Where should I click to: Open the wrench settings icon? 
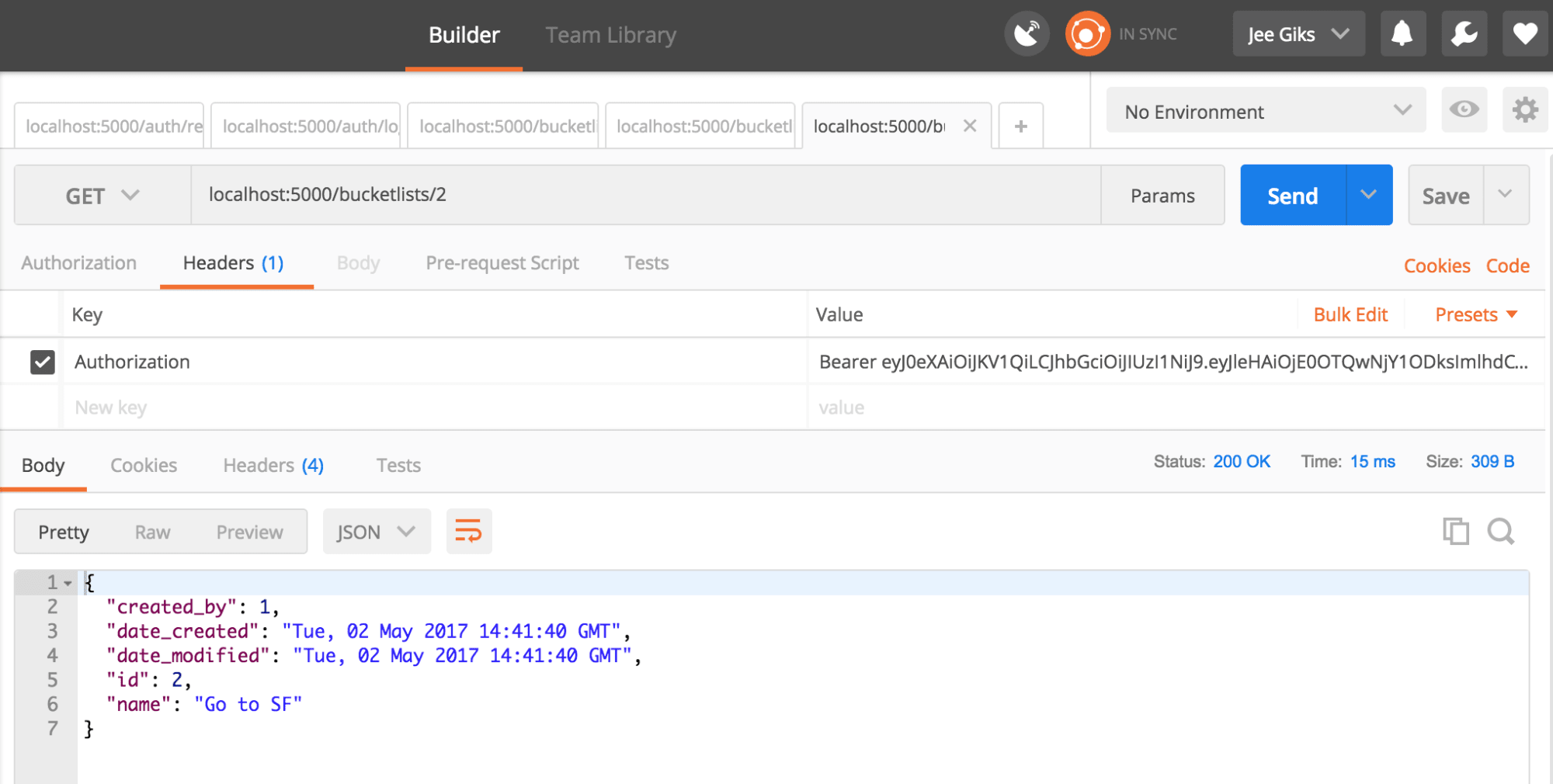(1464, 34)
